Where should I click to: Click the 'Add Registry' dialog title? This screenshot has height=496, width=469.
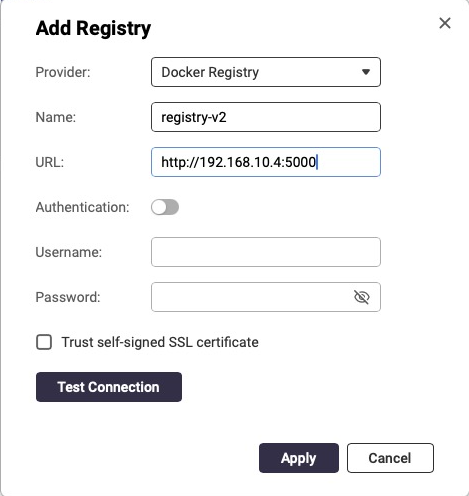[x=93, y=29]
